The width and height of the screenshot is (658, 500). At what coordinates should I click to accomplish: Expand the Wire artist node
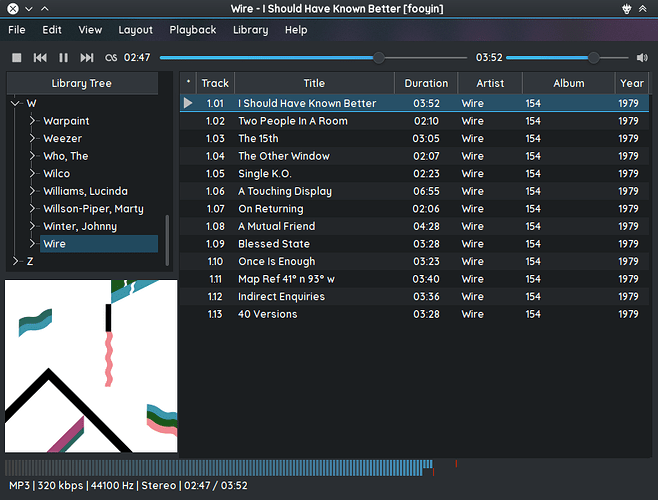[32, 243]
